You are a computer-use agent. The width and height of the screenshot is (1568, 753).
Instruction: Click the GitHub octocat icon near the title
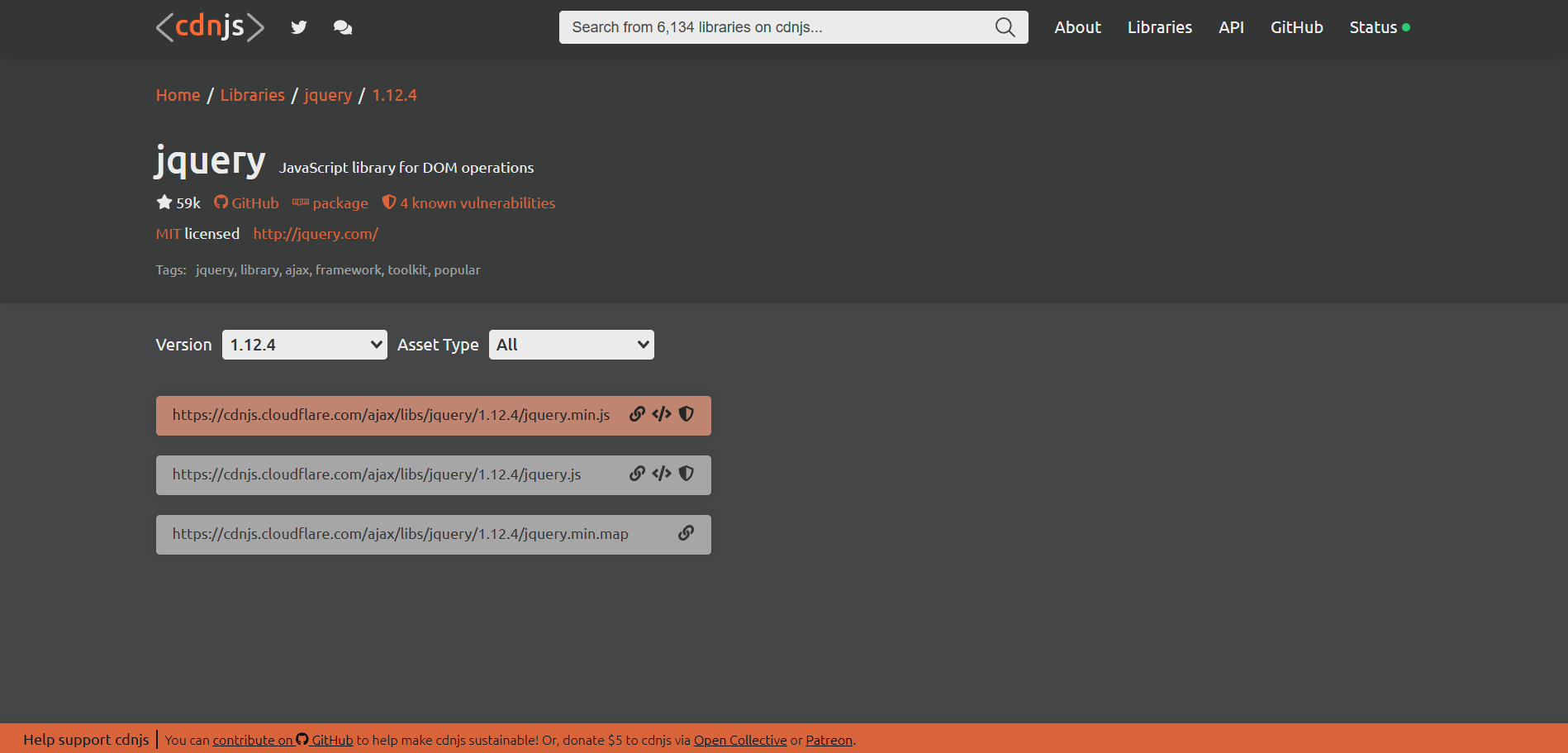[221, 202]
